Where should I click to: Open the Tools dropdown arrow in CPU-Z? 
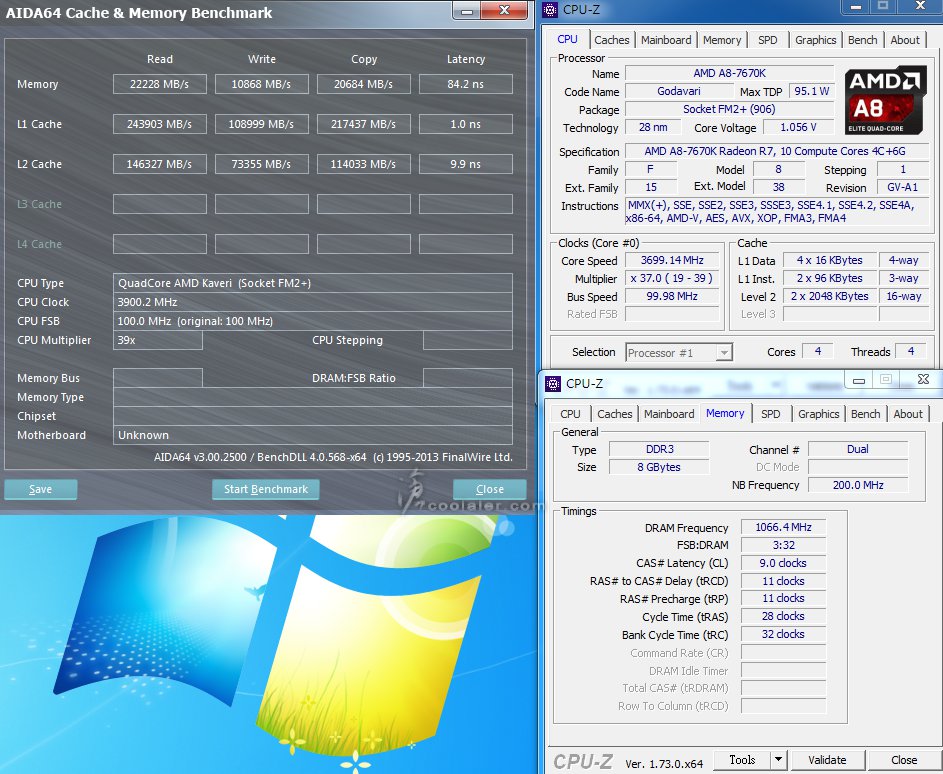(778, 760)
